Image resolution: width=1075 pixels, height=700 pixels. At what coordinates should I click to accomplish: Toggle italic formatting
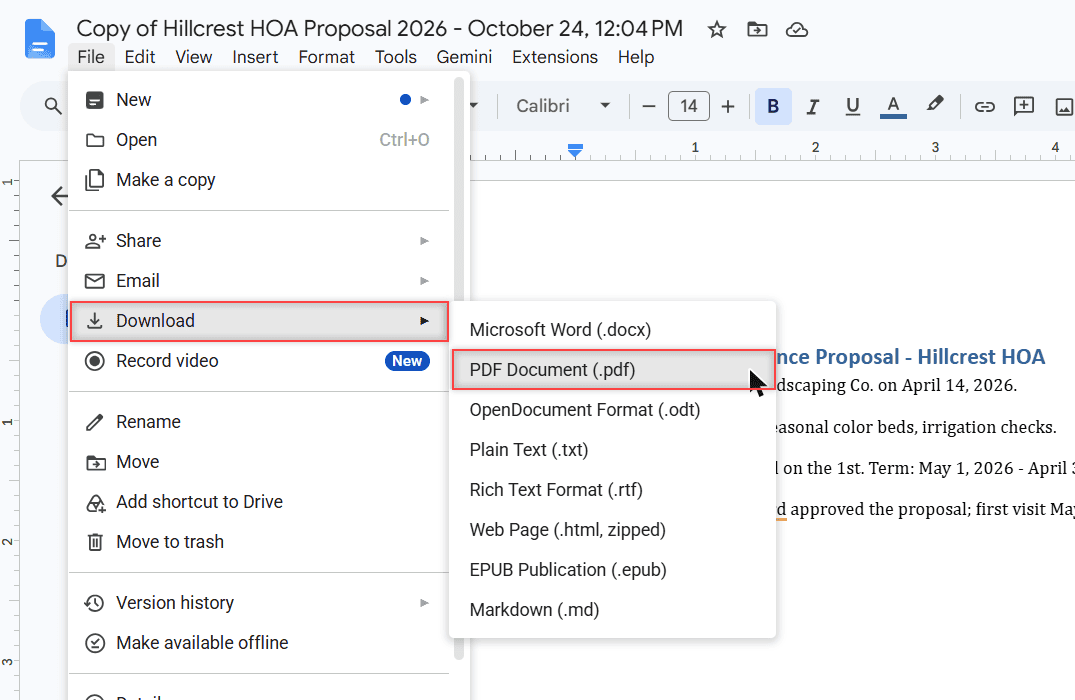point(813,106)
